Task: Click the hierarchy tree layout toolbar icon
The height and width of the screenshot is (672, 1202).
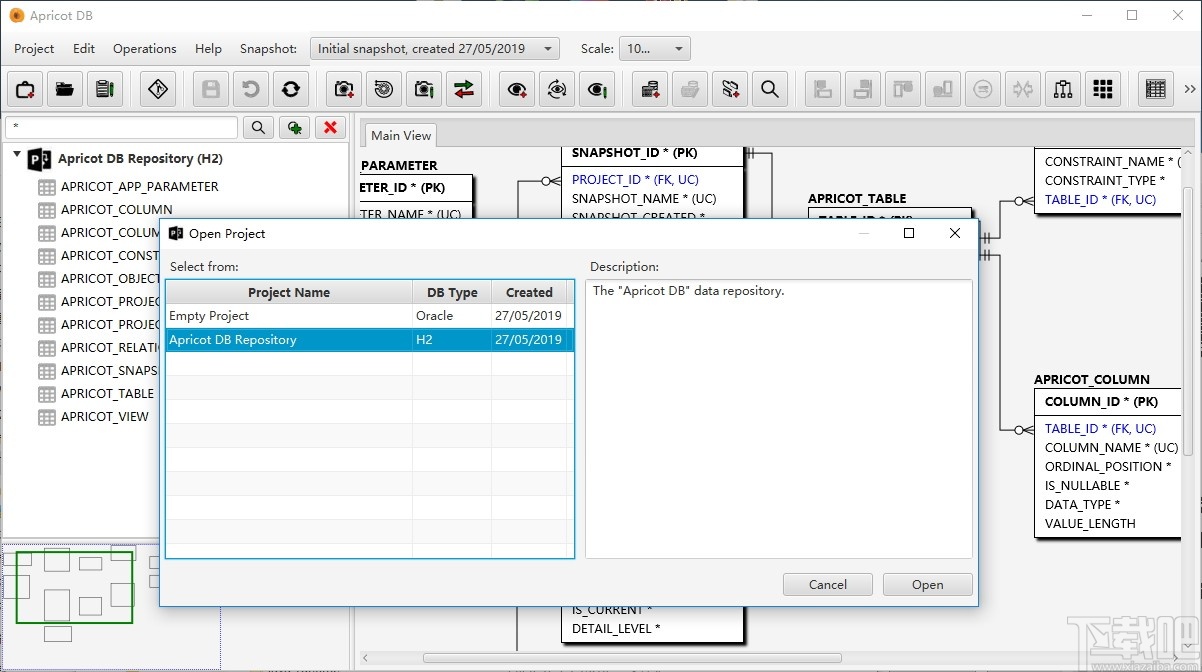Action: click(1063, 89)
